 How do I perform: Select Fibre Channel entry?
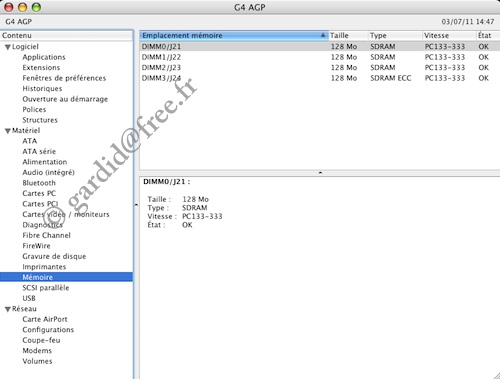click(46, 235)
